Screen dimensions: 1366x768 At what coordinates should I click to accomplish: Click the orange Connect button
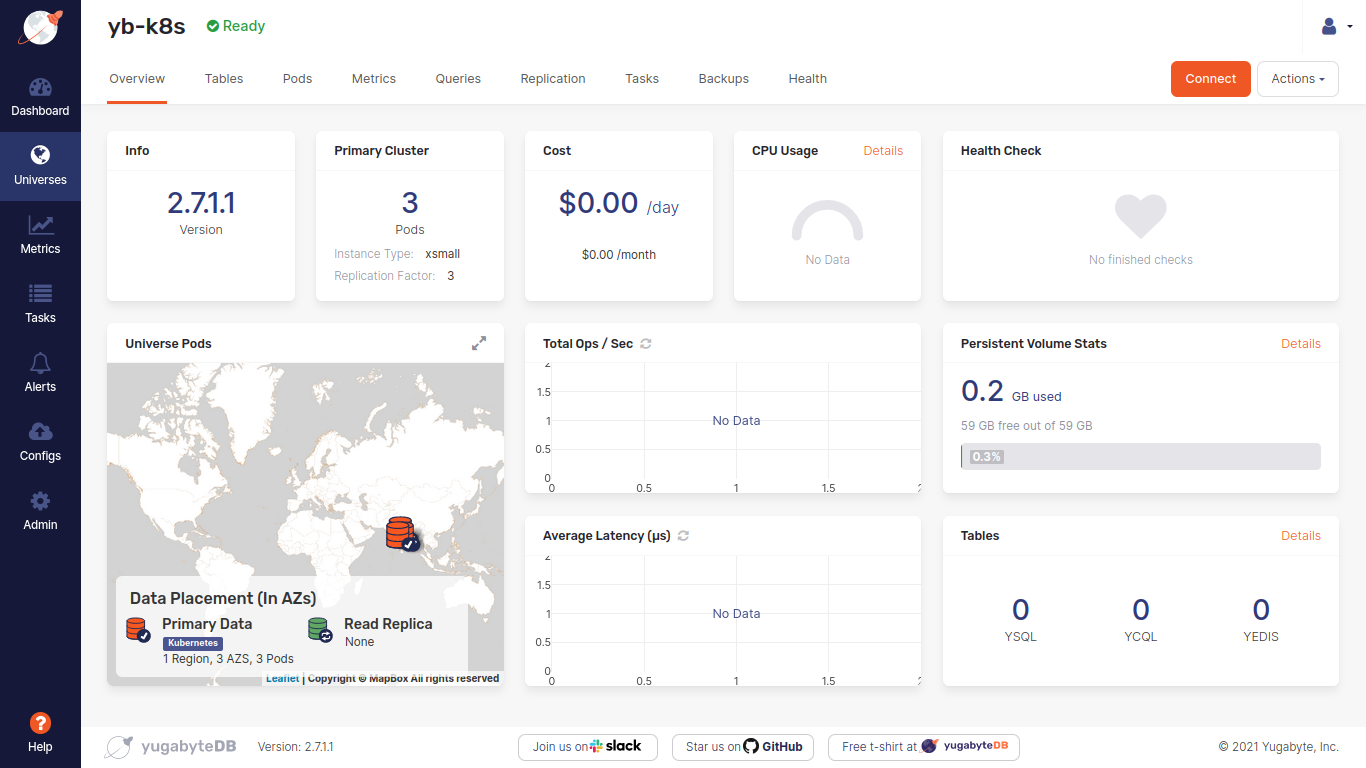pyautogui.click(x=1210, y=79)
